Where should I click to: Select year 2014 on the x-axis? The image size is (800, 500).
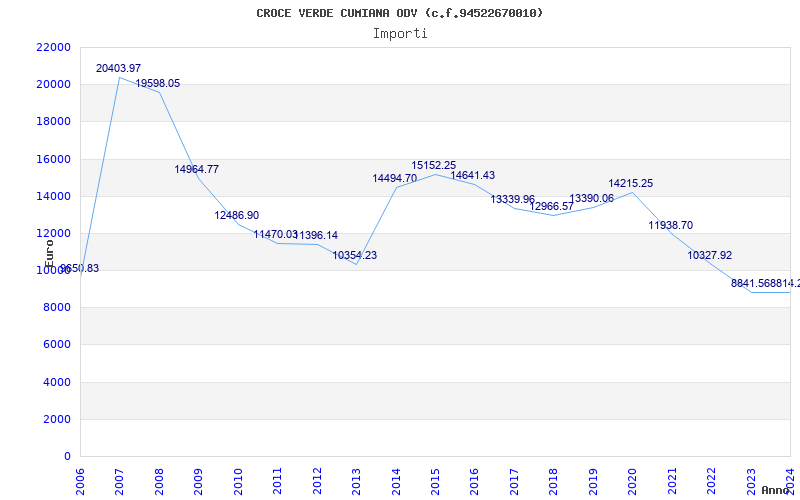tap(396, 481)
